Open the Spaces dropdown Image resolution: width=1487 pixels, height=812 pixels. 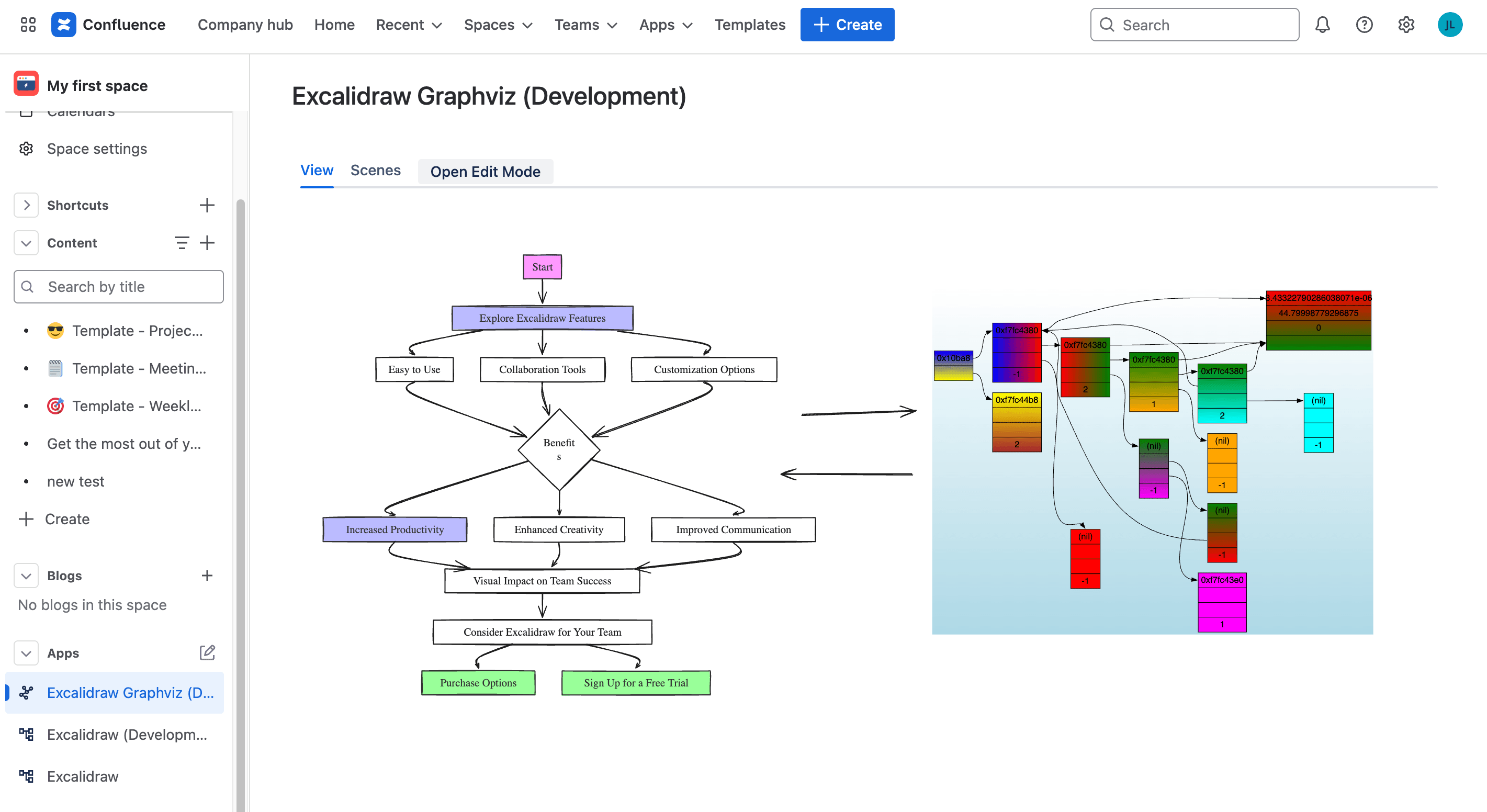click(x=498, y=25)
